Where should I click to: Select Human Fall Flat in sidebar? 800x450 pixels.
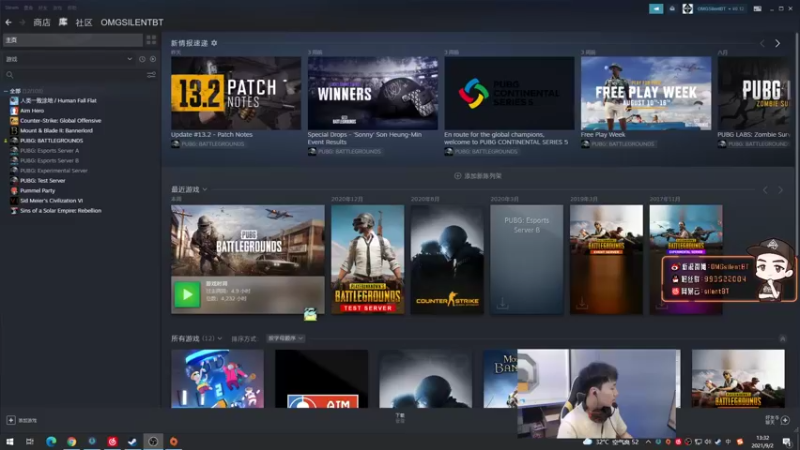pos(58,101)
